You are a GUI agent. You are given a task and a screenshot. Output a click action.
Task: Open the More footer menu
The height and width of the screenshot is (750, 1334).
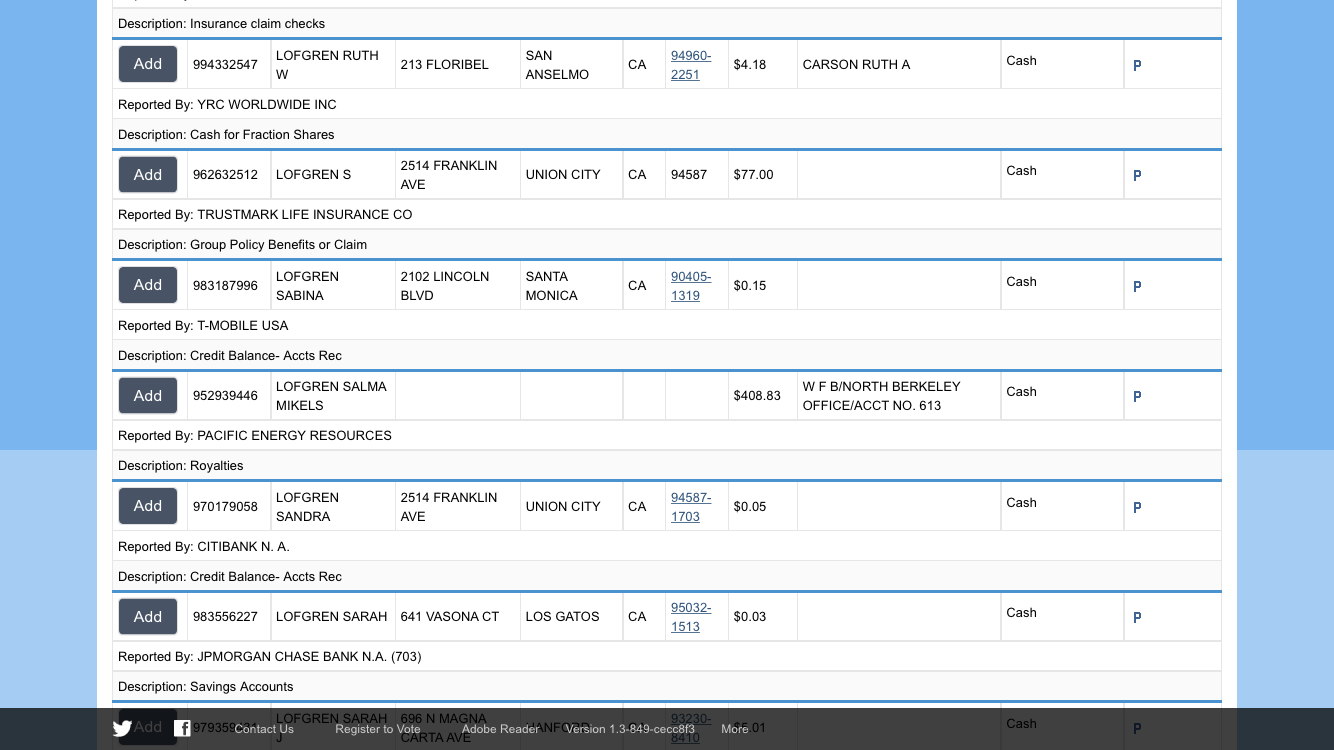point(735,729)
